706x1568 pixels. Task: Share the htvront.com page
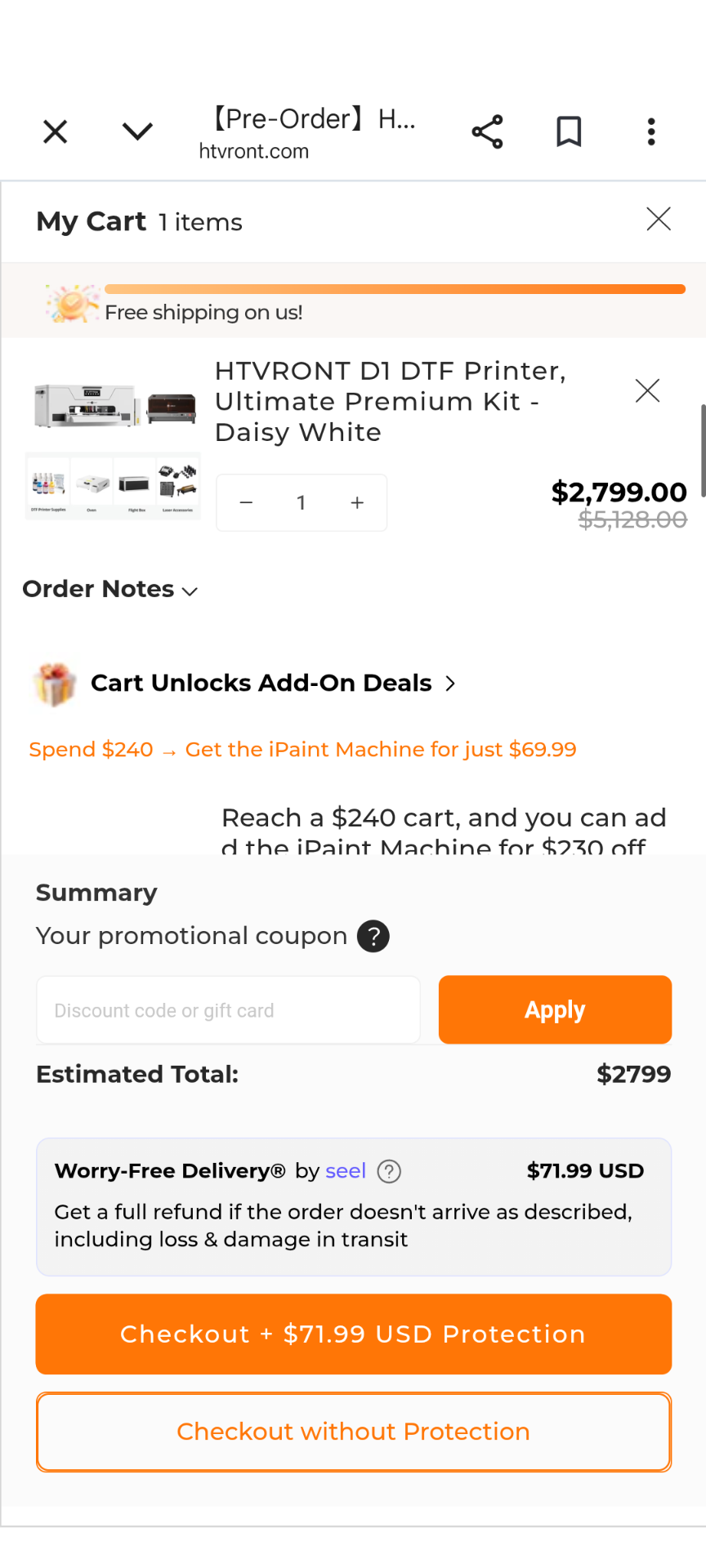487,131
